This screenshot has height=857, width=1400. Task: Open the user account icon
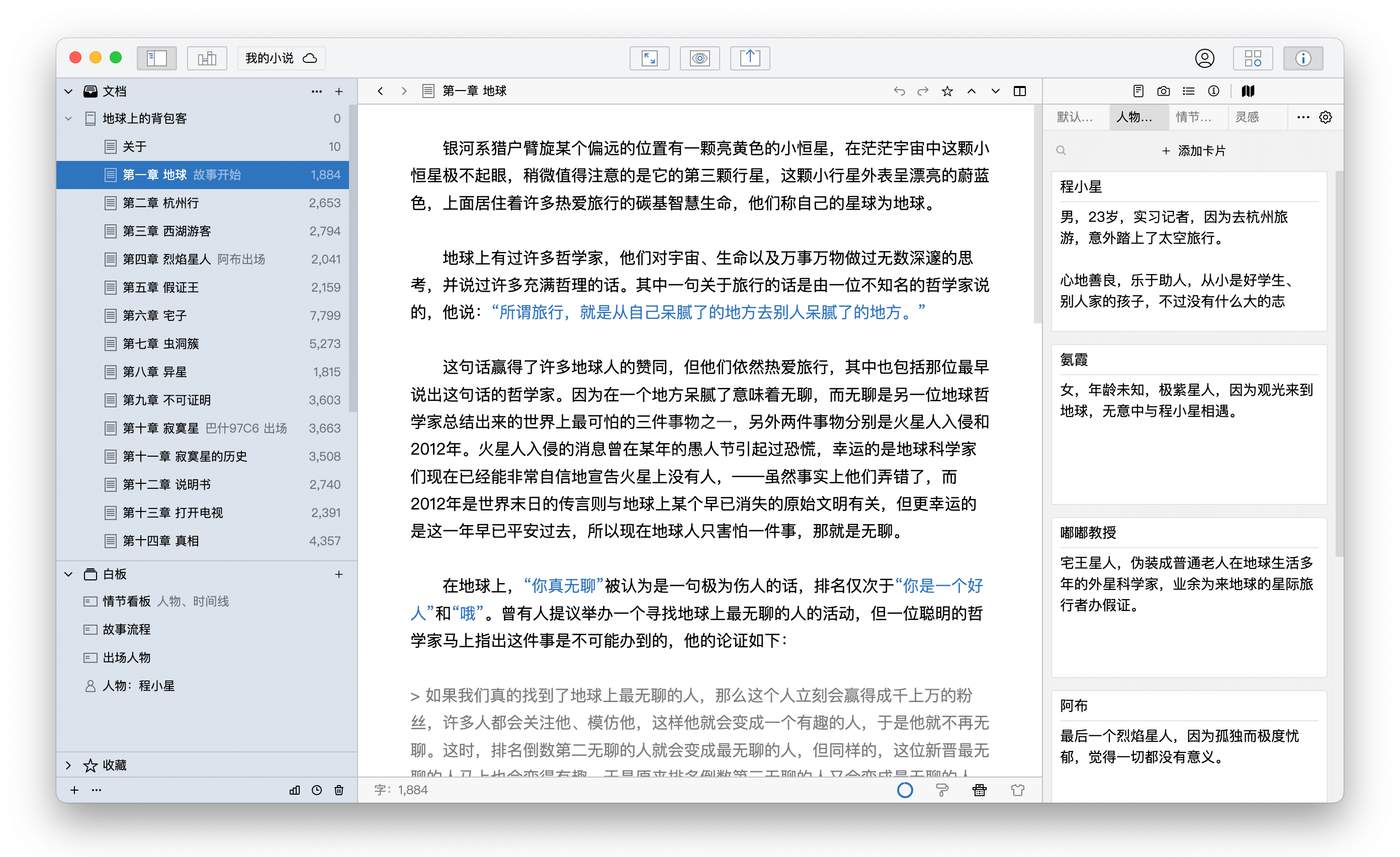[1204, 58]
